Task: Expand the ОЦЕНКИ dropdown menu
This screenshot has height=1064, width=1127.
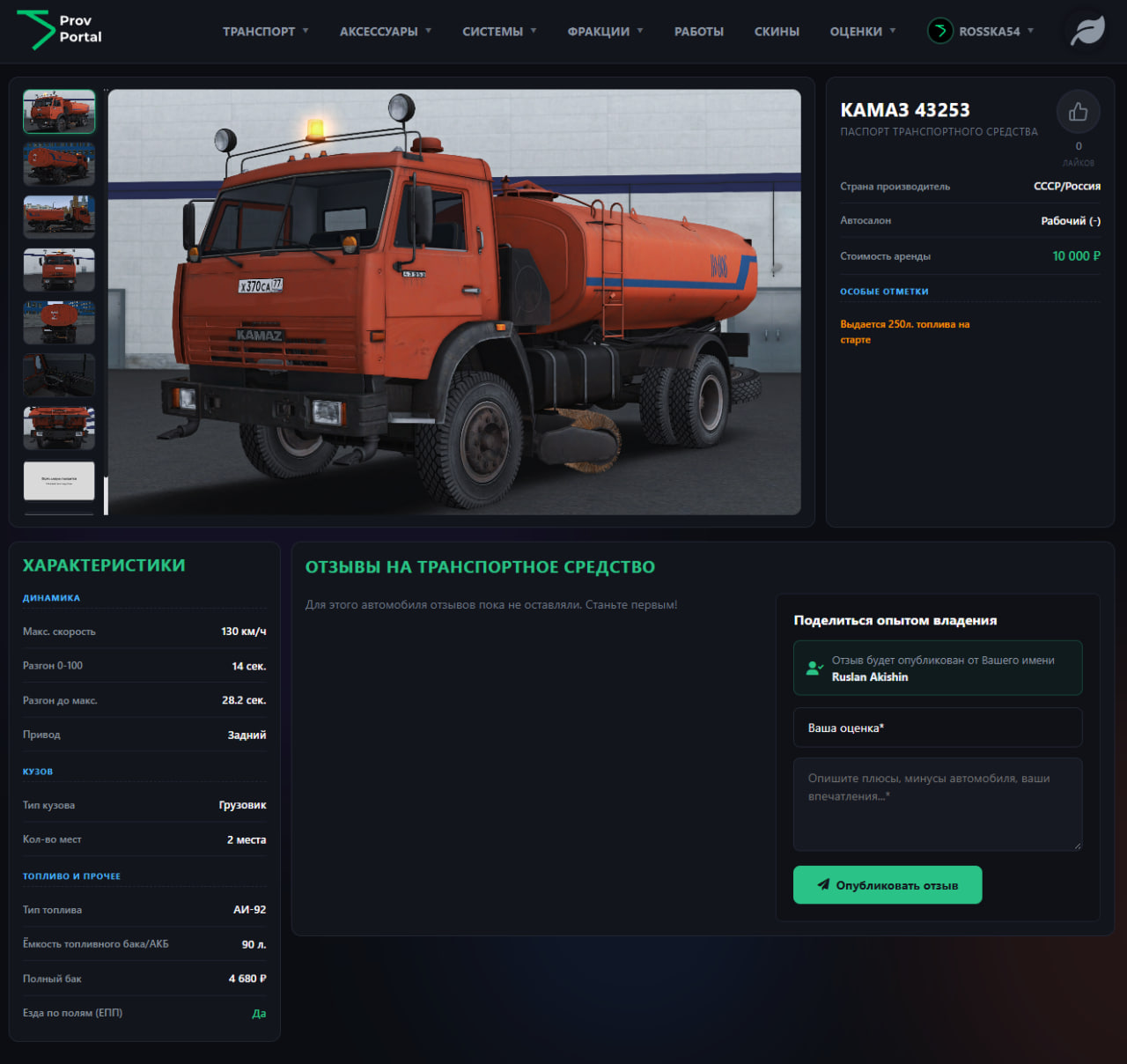Action: point(863,31)
